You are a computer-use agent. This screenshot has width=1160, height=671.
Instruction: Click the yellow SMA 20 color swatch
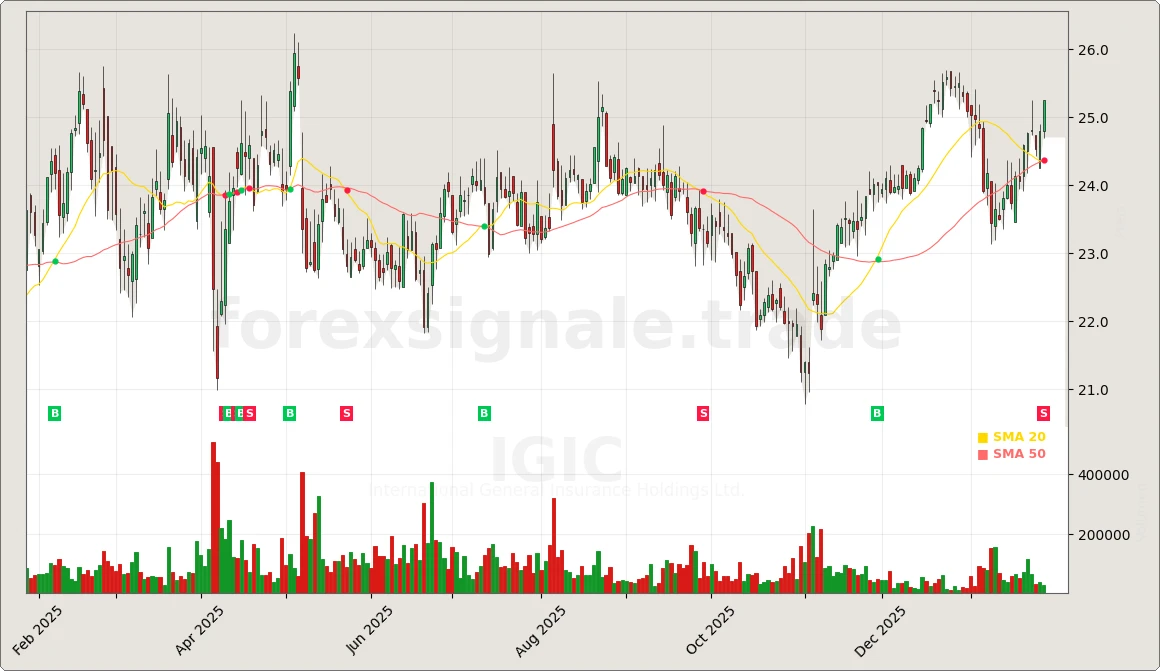[x=981, y=437]
